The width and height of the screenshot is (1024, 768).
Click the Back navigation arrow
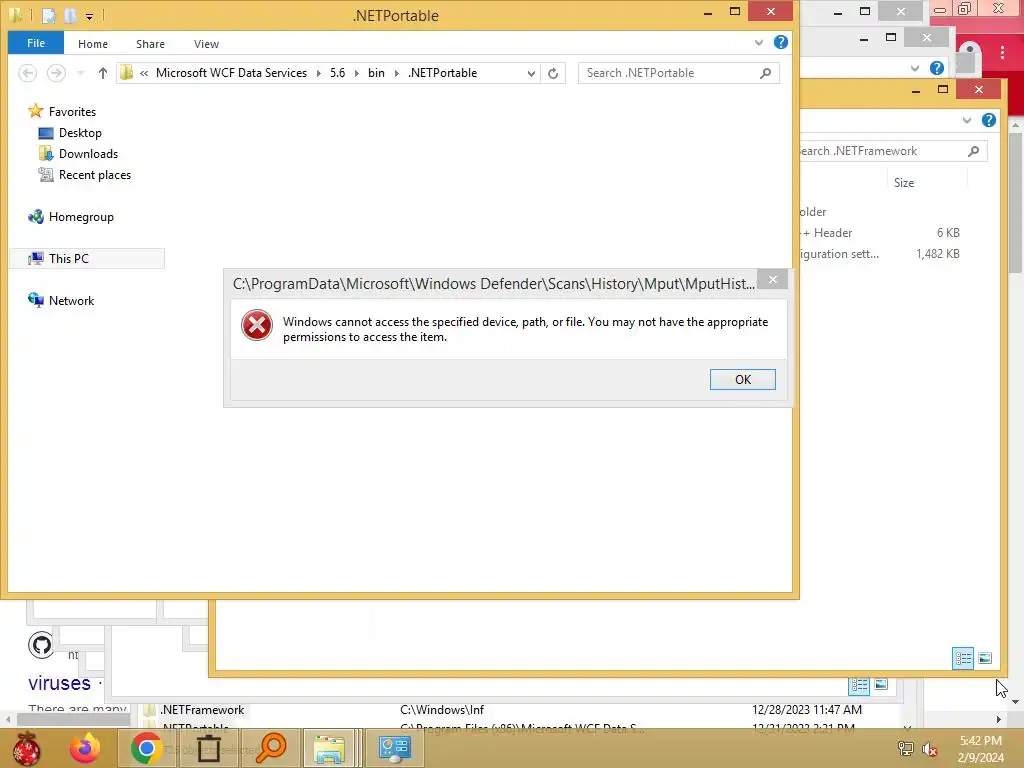click(x=27, y=73)
